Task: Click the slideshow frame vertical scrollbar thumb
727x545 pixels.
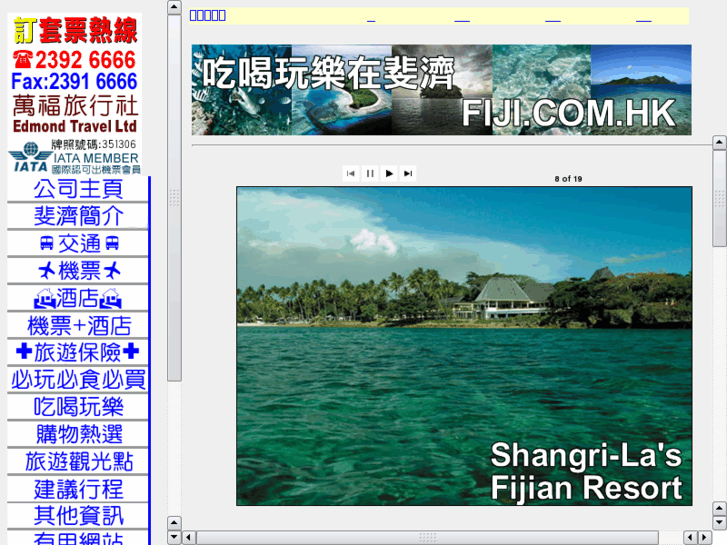Action: coord(719,199)
